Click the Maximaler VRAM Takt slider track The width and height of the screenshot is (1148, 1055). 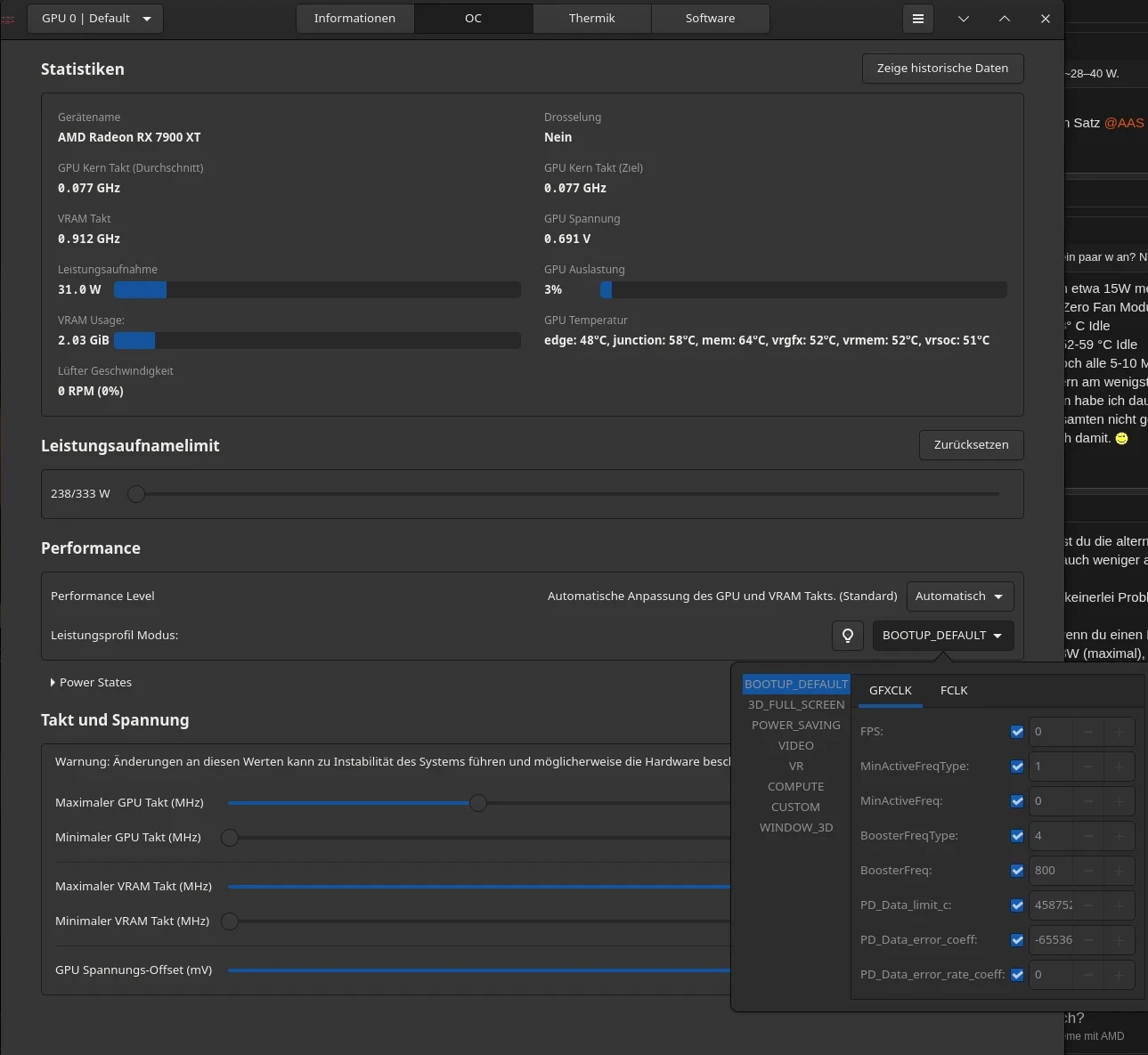coord(479,887)
